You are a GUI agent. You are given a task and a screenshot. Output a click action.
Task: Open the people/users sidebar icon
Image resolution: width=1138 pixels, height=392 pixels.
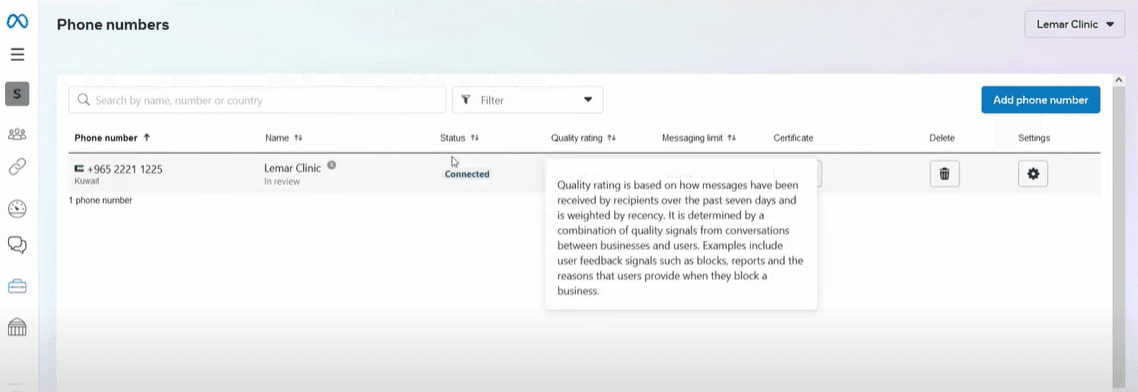[17, 134]
